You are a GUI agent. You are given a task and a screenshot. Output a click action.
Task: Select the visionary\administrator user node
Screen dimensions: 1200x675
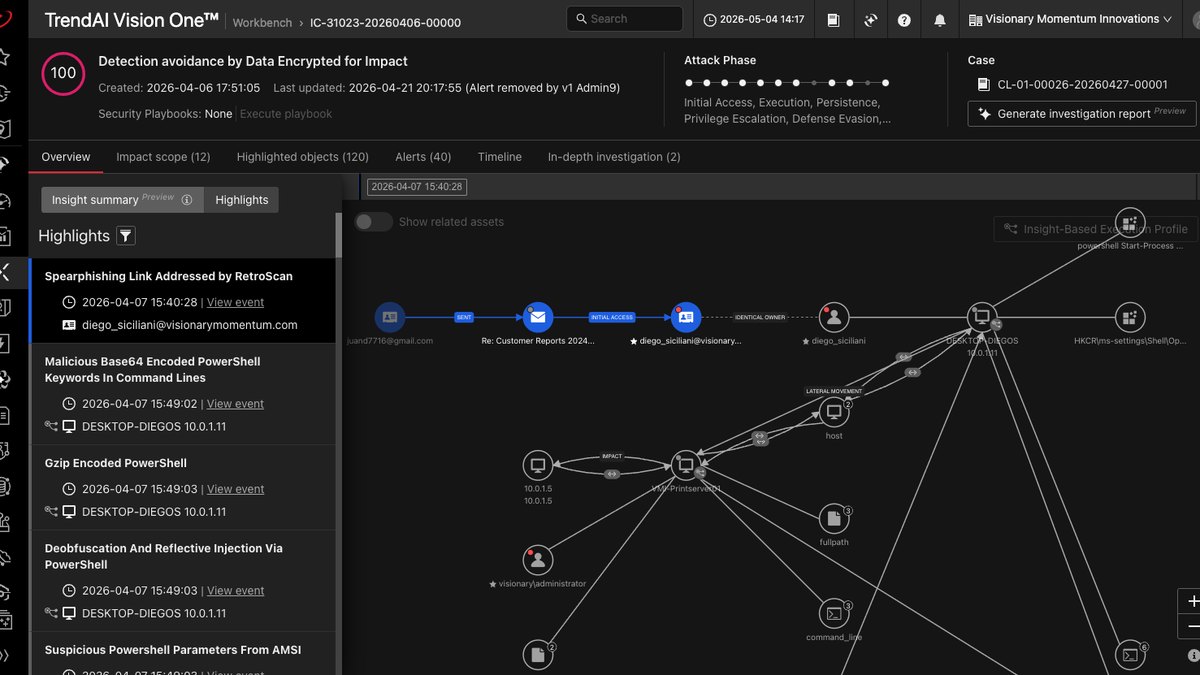pyautogui.click(x=538, y=560)
